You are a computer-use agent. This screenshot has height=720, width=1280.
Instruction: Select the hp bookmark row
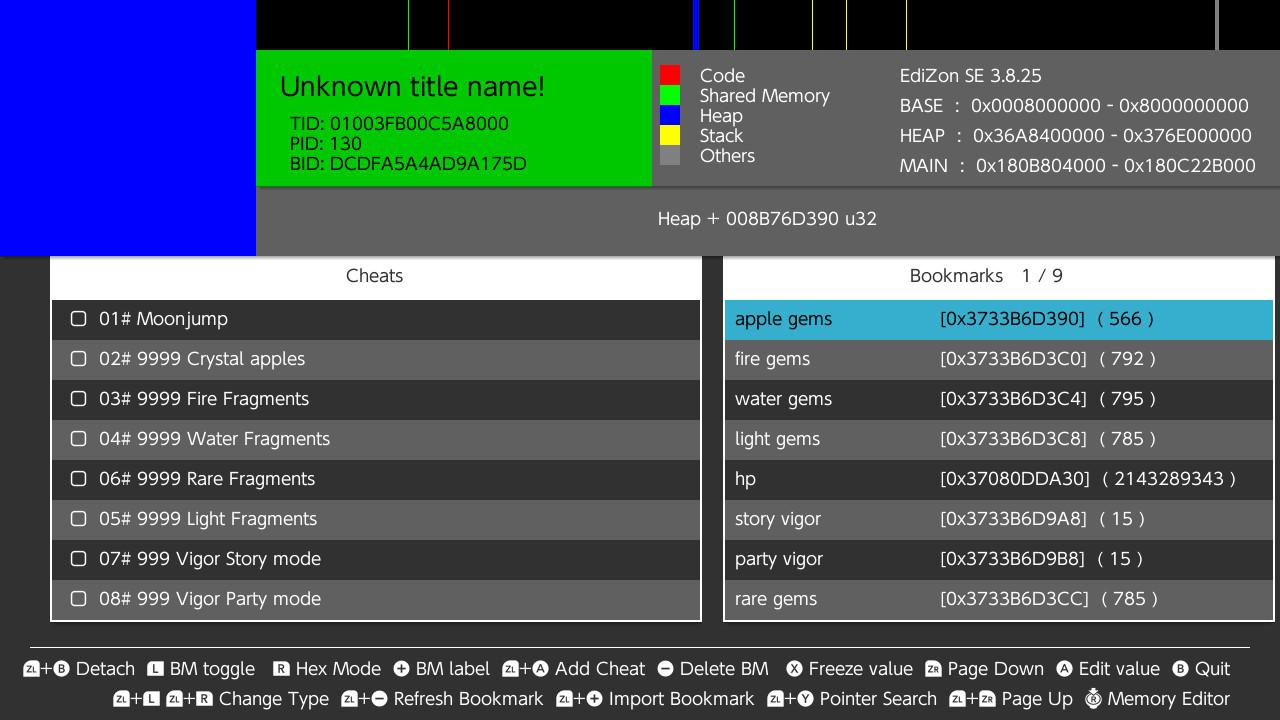pyautogui.click(x=998, y=479)
